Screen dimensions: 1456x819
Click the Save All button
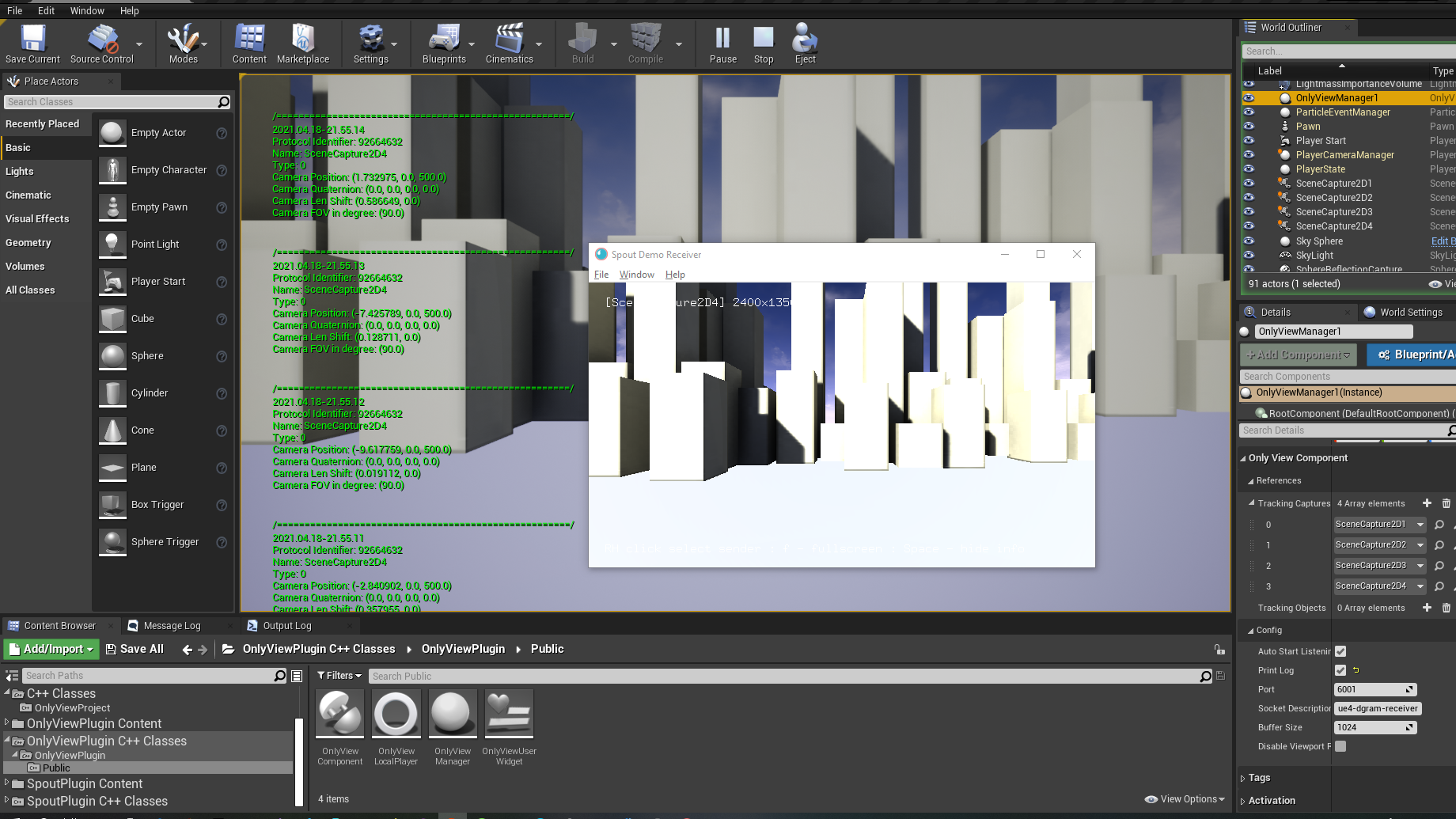pos(135,649)
